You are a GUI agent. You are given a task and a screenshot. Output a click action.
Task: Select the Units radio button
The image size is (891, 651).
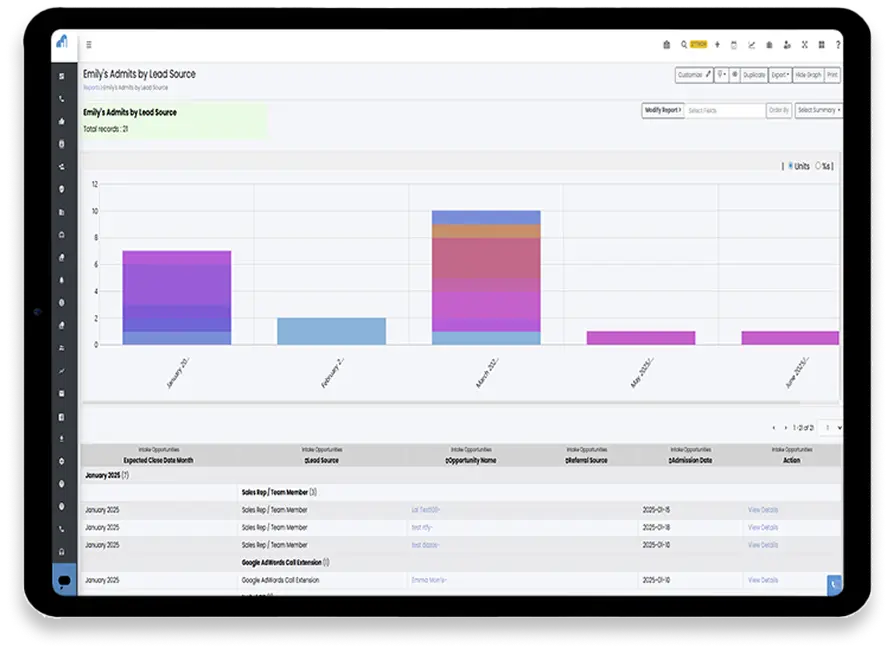click(790, 166)
